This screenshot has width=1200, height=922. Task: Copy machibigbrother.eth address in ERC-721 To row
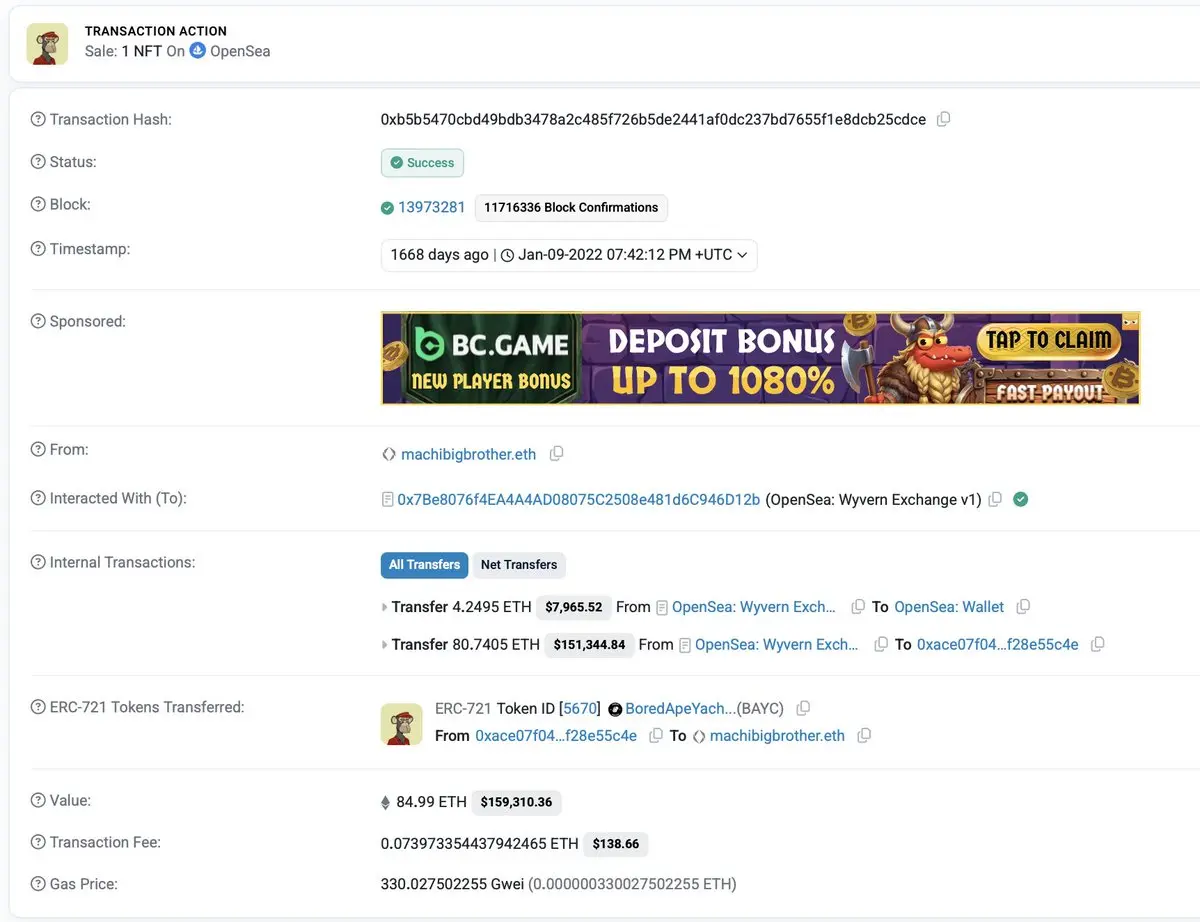tap(864, 736)
